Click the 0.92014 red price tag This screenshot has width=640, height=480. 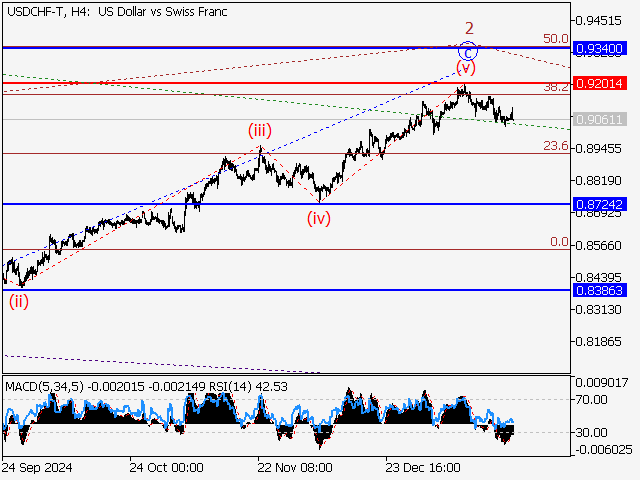(600, 83)
